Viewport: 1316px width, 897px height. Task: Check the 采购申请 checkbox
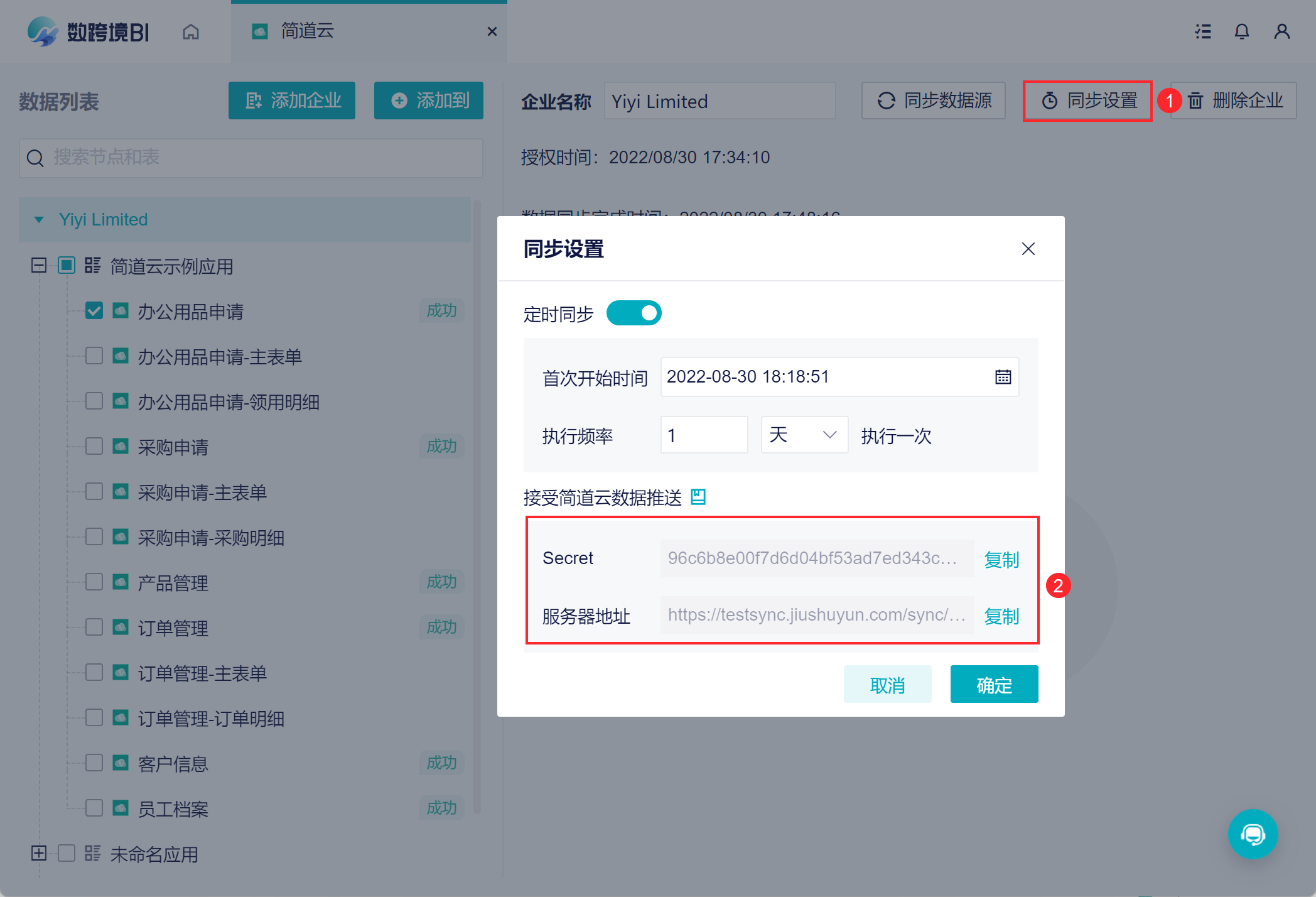click(94, 447)
